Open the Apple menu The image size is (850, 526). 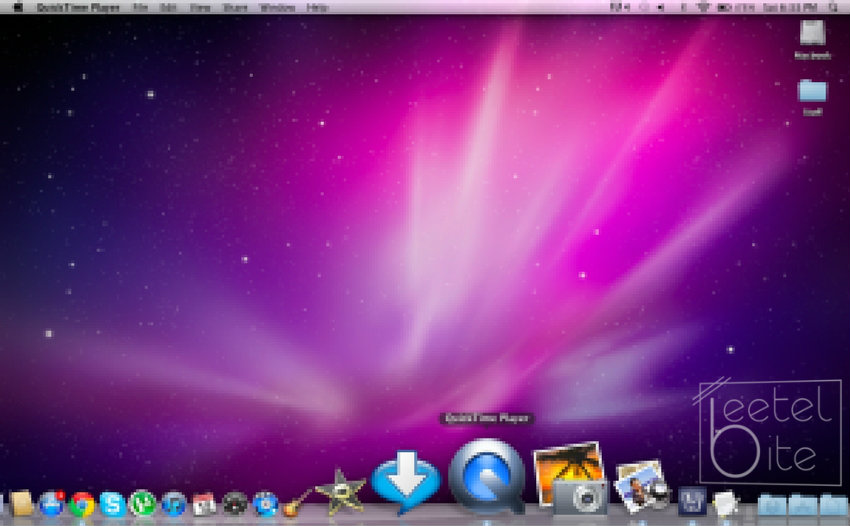coord(18,8)
